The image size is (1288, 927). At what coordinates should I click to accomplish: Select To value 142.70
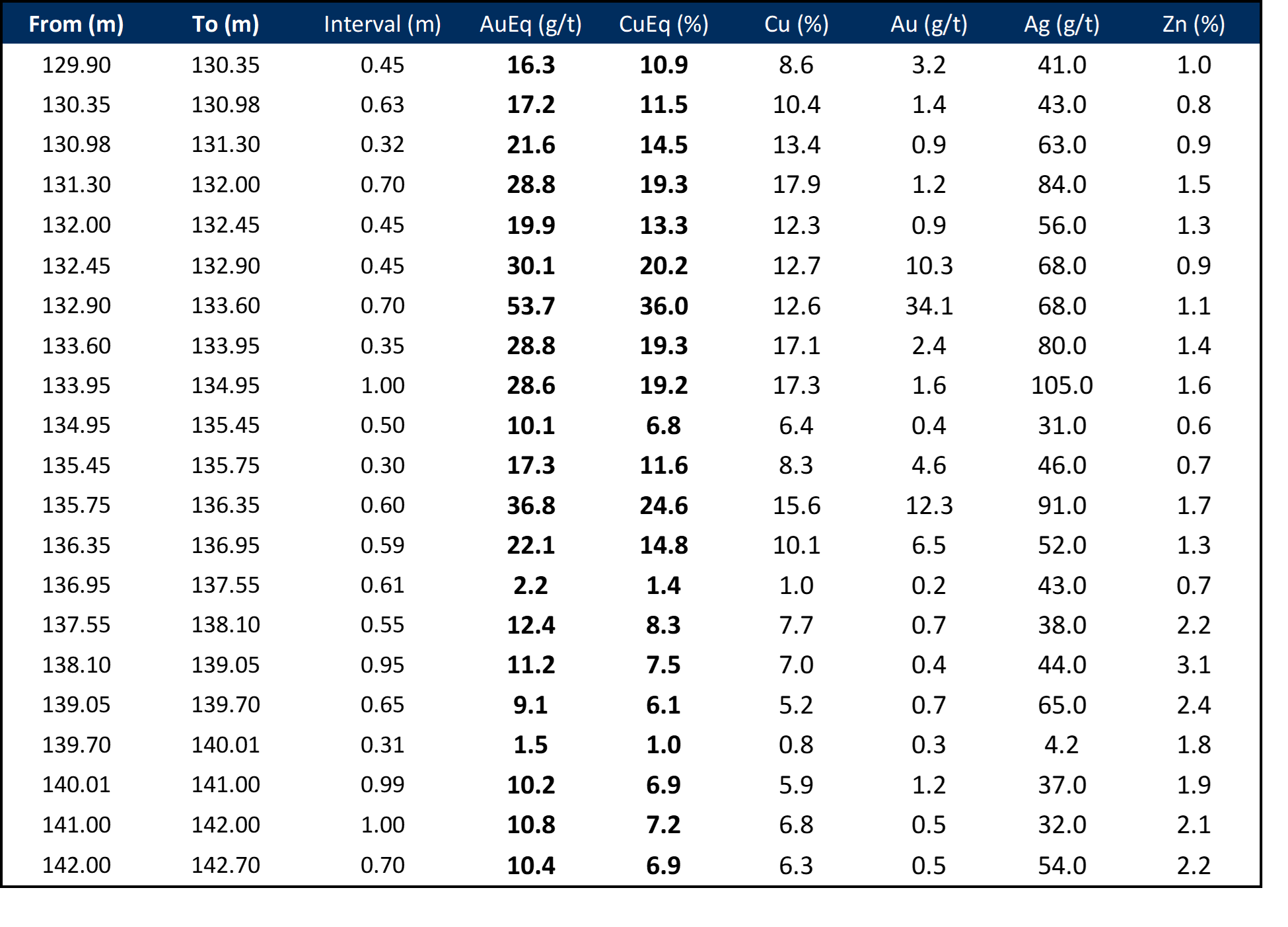(x=226, y=865)
